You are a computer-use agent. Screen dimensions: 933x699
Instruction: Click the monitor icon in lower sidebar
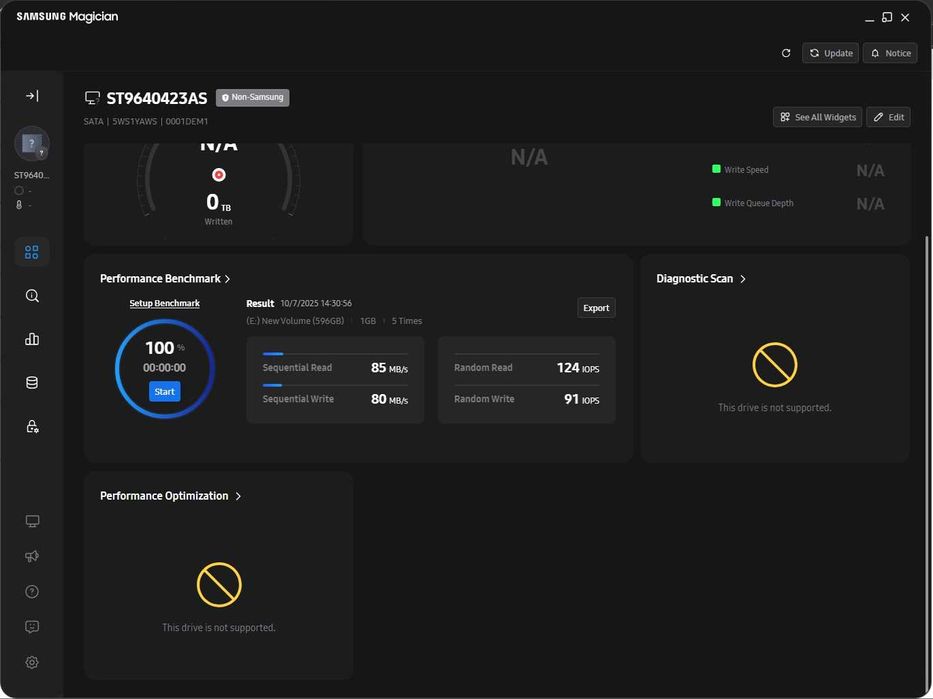coord(32,521)
